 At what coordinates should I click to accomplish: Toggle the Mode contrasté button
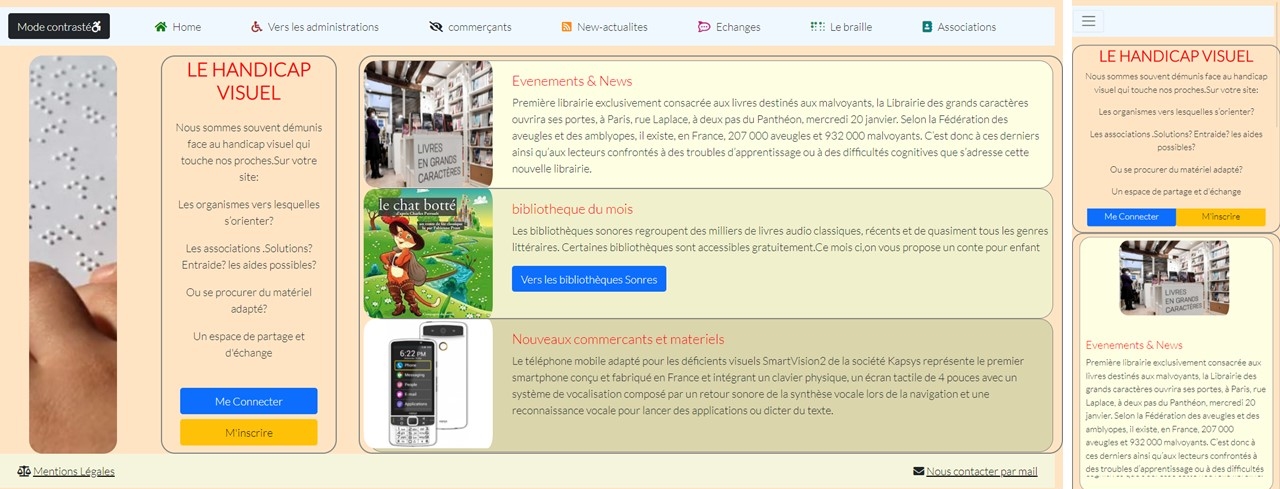(59, 26)
